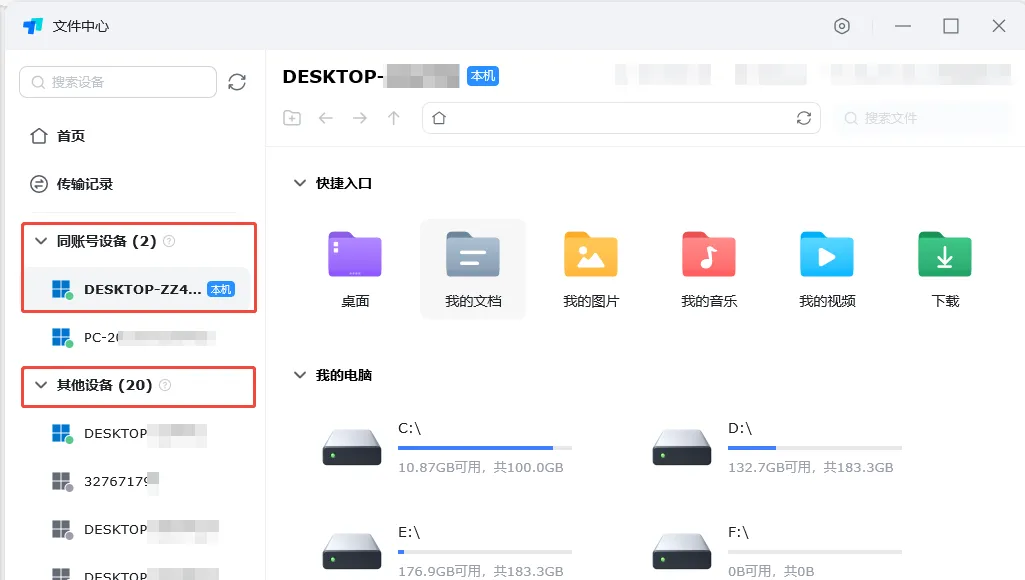Collapse the 其他设备 (20) group

pyautogui.click(x=41, y=385)
